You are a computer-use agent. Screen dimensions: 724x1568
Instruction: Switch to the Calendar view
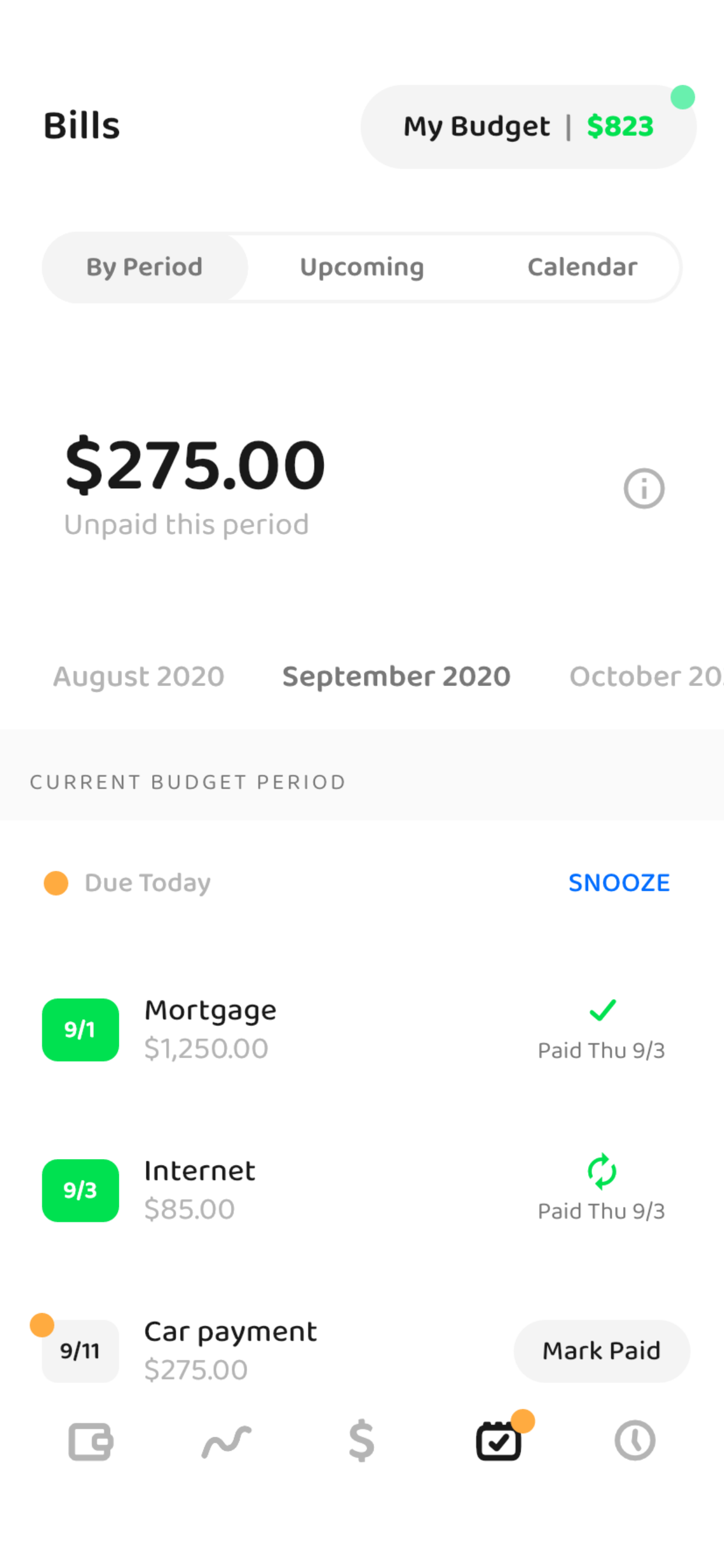pyautogui.click(x=582, y=267)
